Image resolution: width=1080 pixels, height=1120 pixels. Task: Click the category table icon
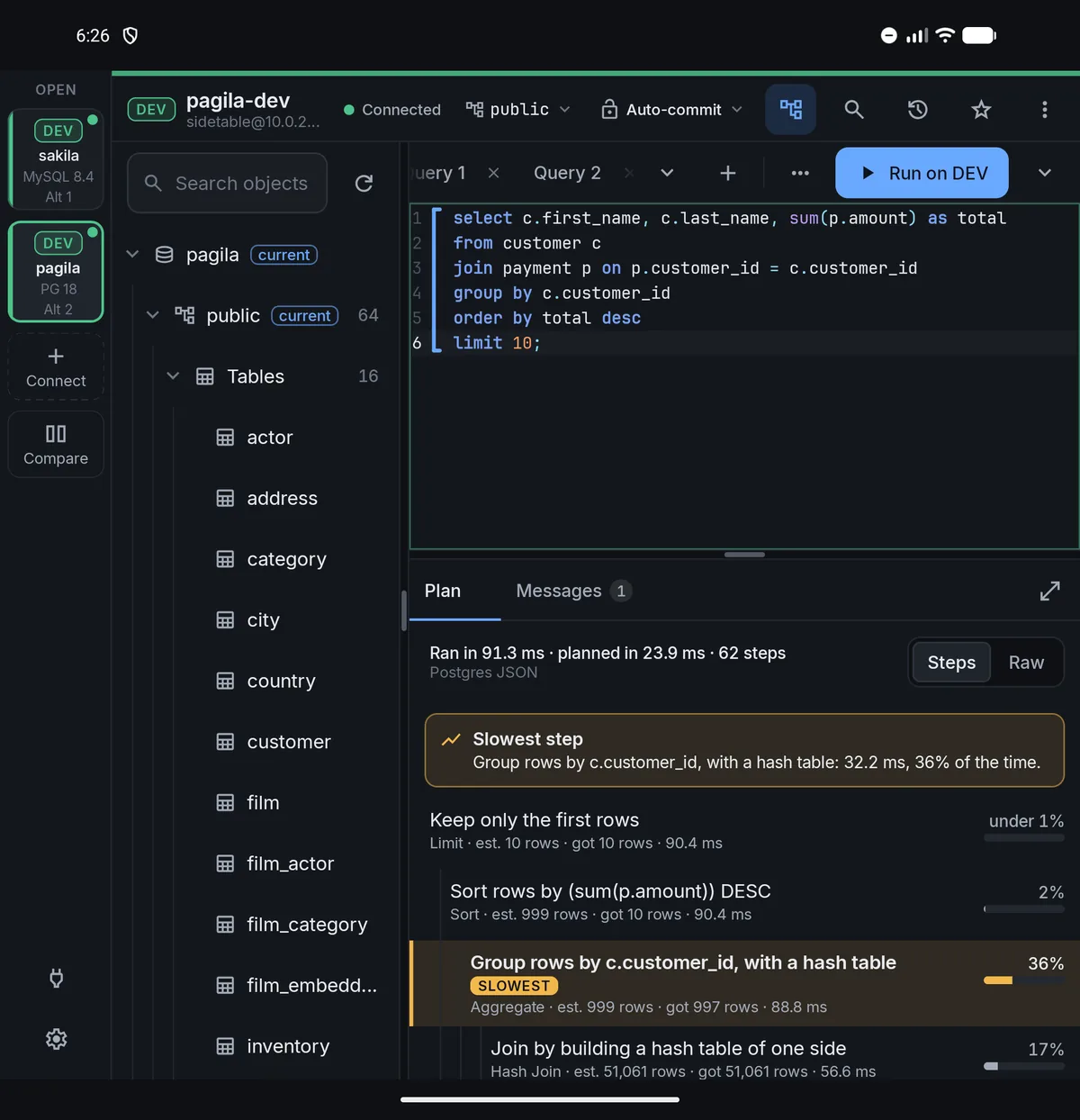tap(225, 559)
